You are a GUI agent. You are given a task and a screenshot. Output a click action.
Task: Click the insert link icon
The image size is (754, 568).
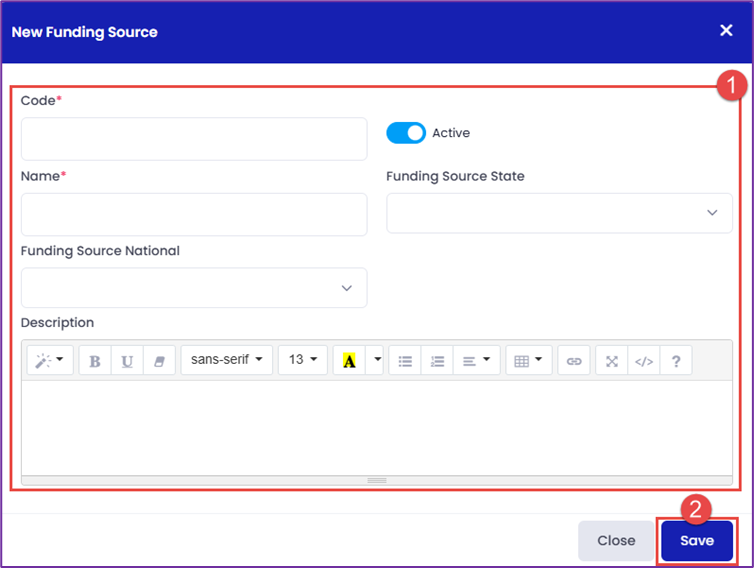(x=574, y=360)
